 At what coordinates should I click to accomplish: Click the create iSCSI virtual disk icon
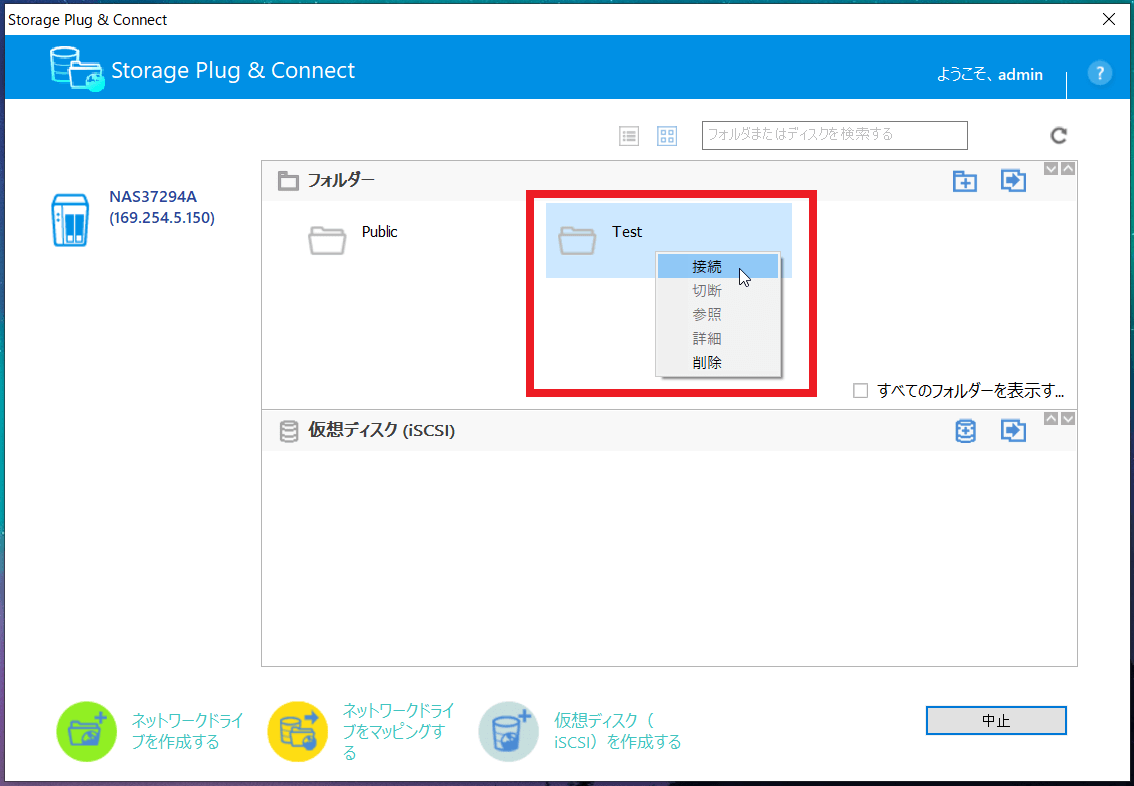click(508, 731)
